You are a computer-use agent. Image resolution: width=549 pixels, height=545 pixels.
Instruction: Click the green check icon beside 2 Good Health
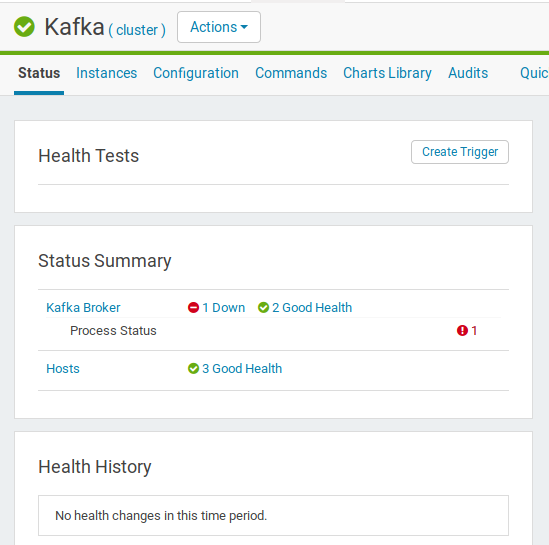(x=263, y=308)
